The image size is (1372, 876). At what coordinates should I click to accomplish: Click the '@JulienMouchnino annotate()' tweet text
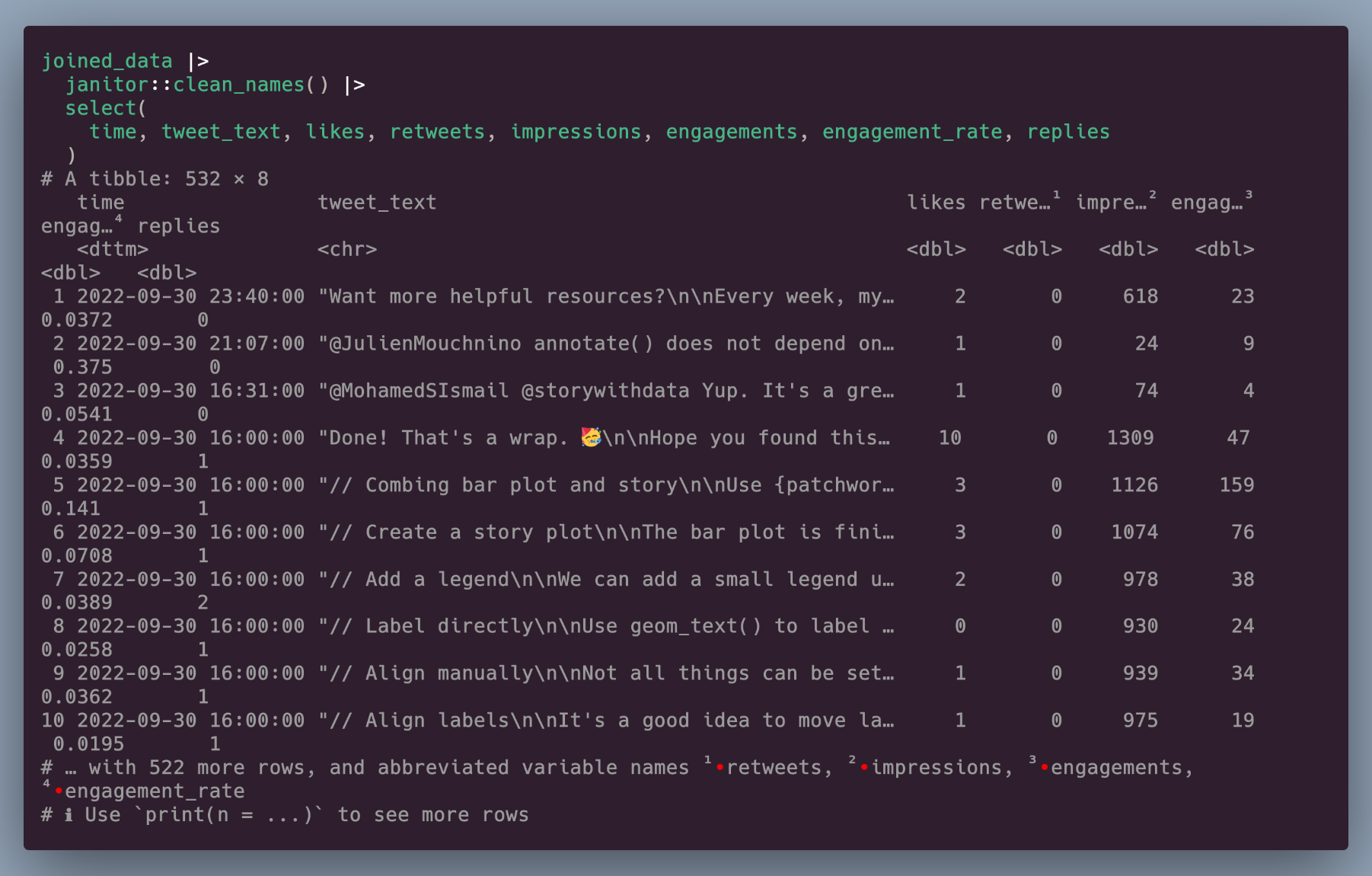coord(606,344)
